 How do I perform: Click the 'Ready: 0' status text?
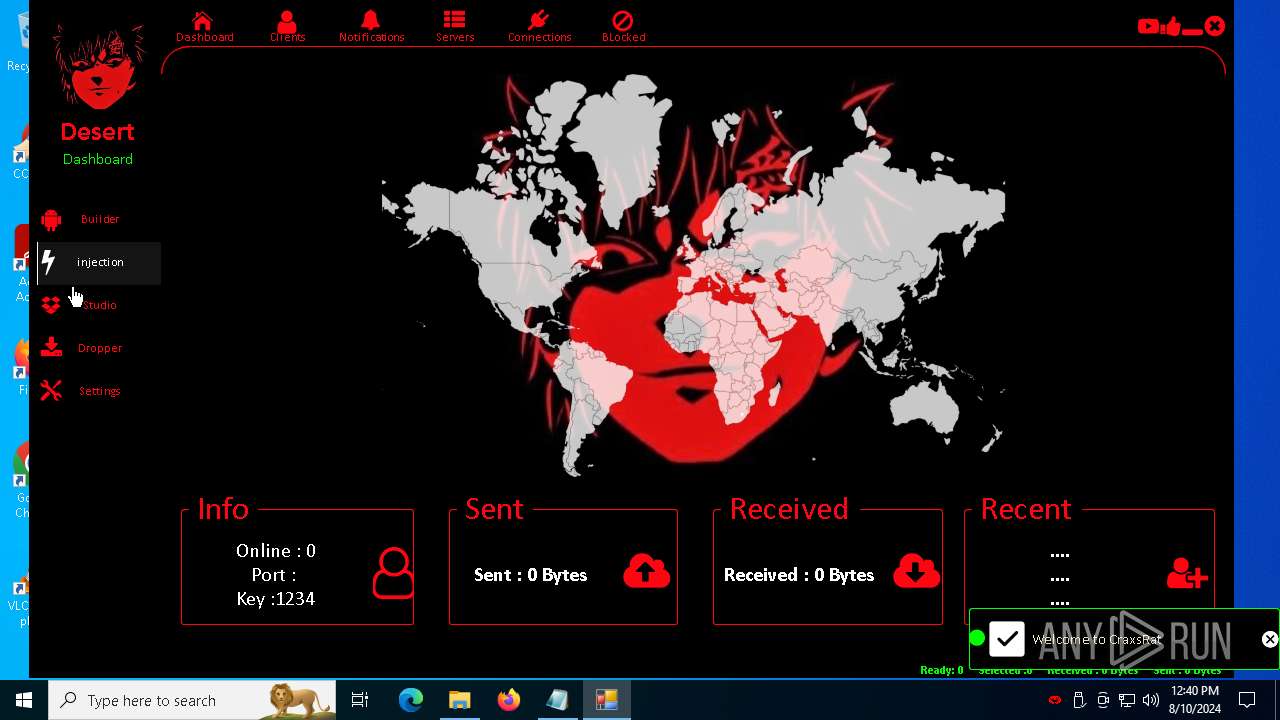tap(942, 670)
